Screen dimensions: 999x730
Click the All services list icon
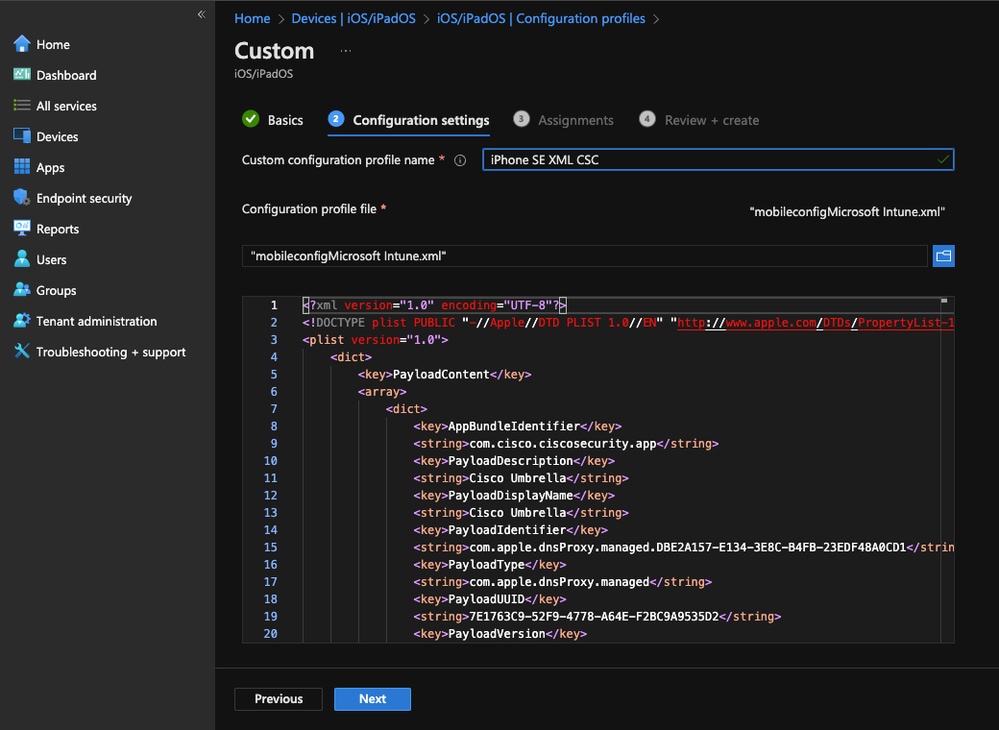click(21, 106)
